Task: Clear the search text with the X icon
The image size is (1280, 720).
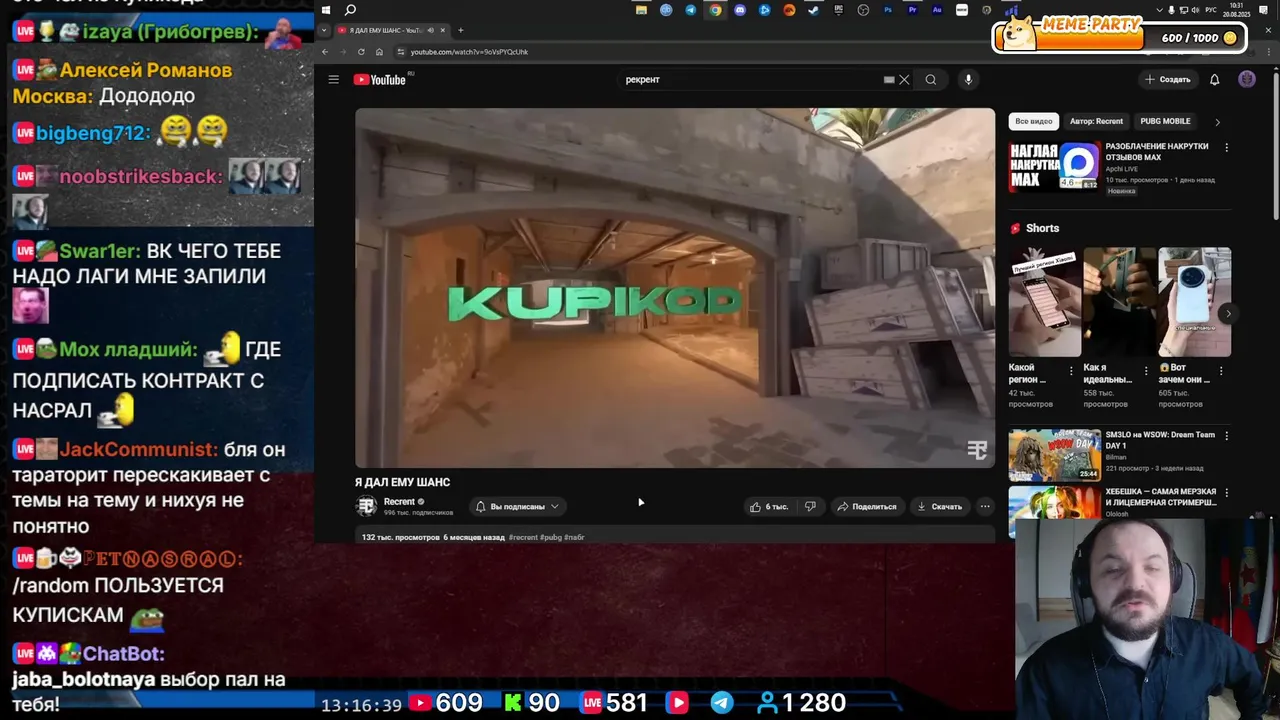Action: (904, 79)
